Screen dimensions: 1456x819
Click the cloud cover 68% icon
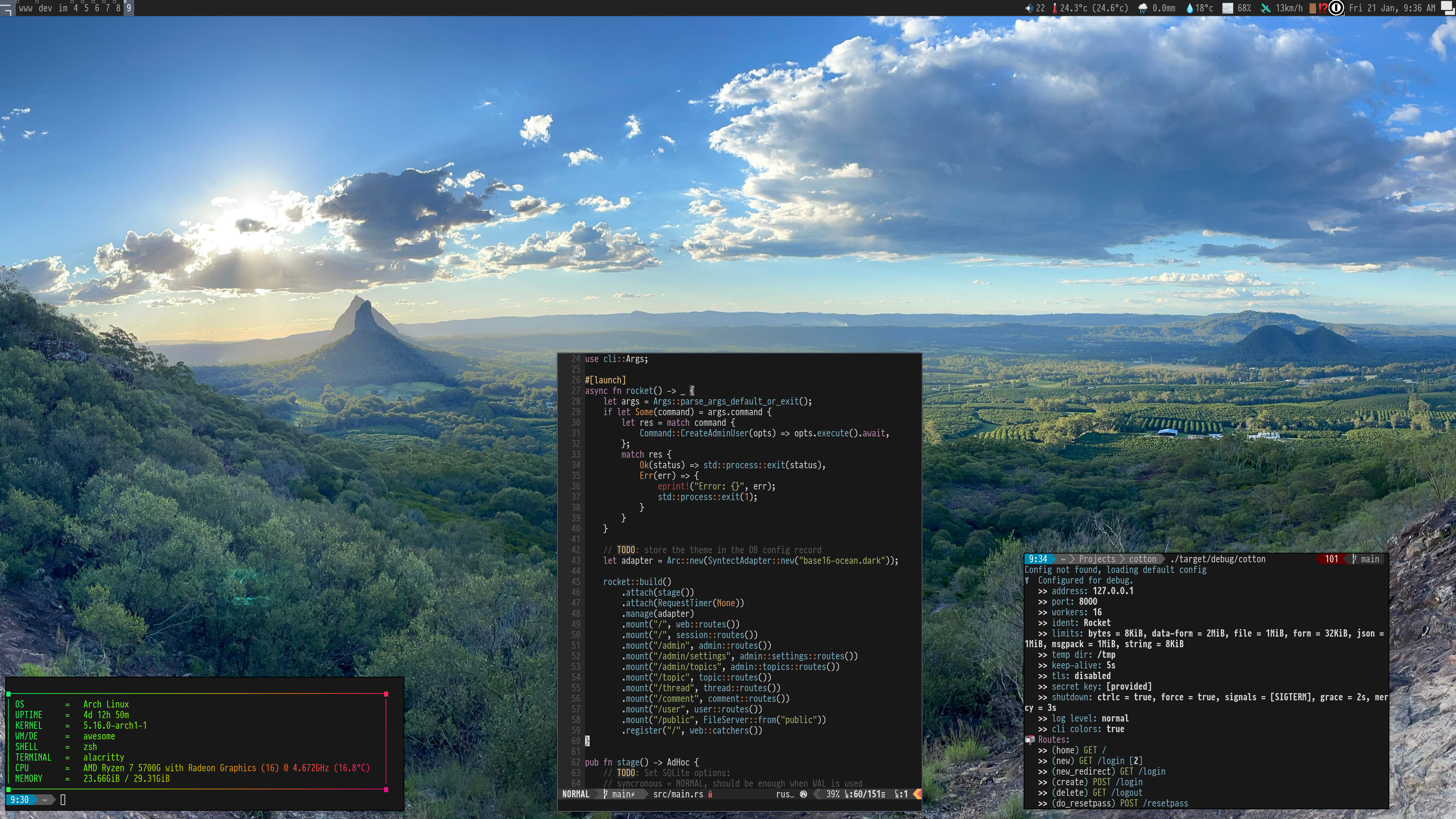[1228, 8]
